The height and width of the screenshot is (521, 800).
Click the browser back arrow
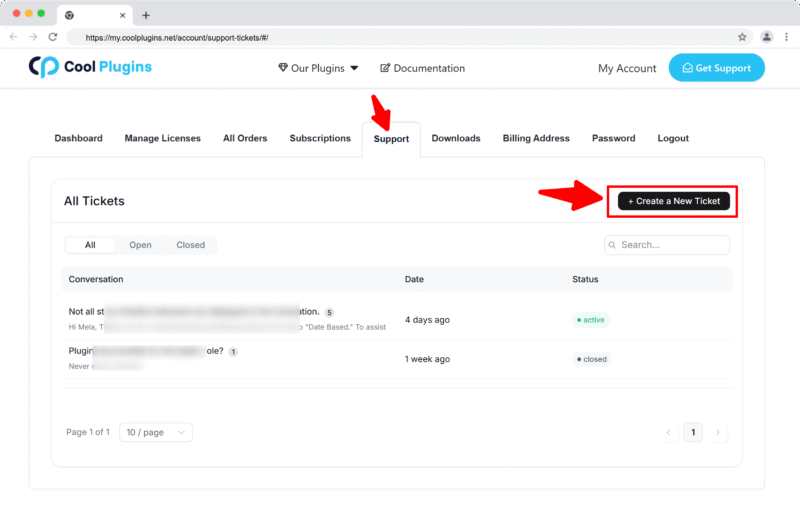tap(13, 37)
